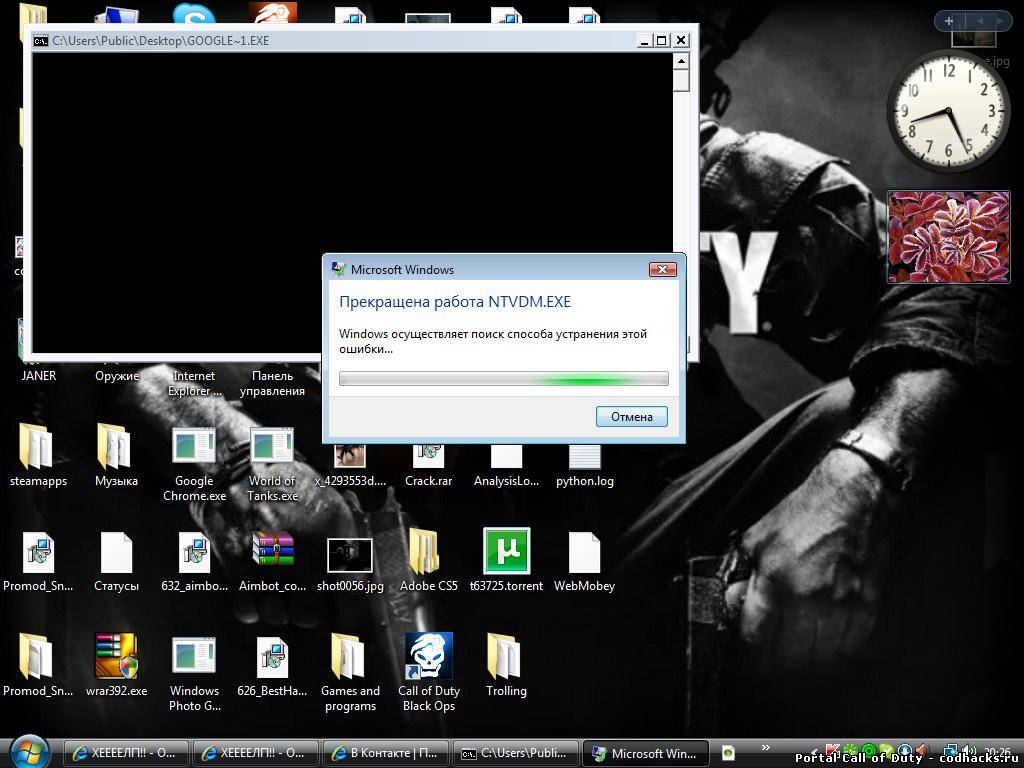Select the JANER desktop label
This screenshot has width=1024, height=768.
click(x=39, y=376)
